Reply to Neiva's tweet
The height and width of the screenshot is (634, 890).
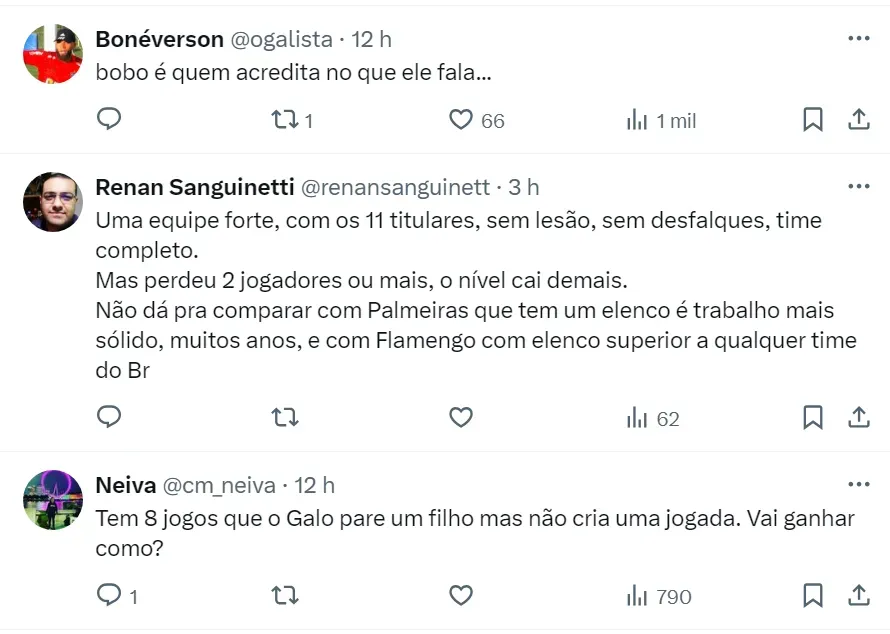(109, 595)
